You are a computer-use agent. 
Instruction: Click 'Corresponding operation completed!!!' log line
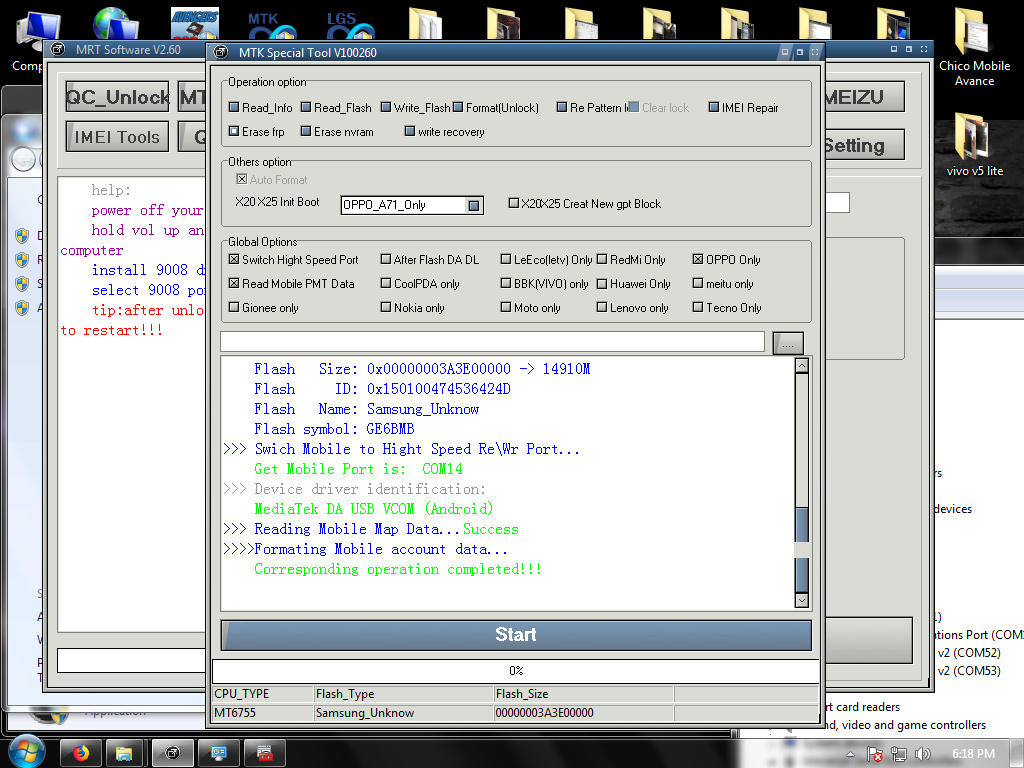pyautogui.click(x=398, y=569)
